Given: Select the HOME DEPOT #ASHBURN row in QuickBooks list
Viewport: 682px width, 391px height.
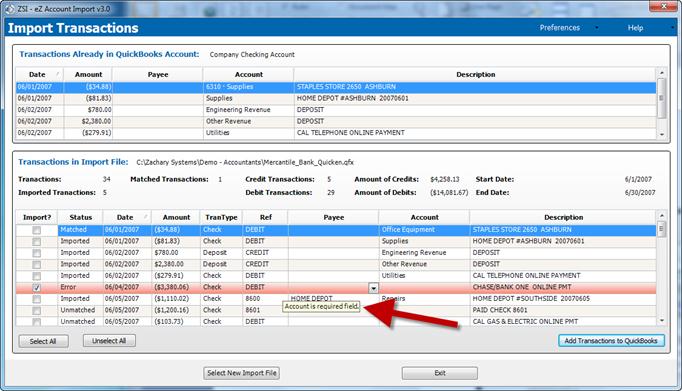Looking at the screenshot, I should [336, 98].
